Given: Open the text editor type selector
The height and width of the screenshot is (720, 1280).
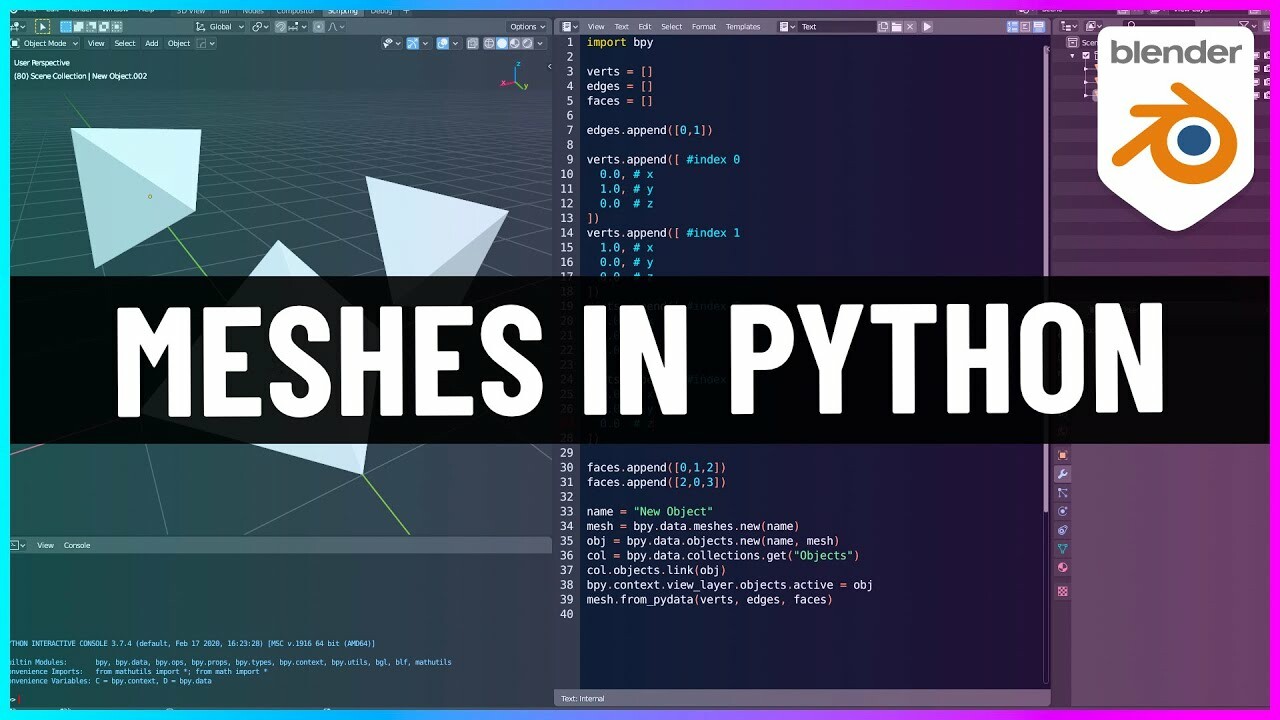Looking at the screenshot, I should pyautogui.click(x=568, y=26).
